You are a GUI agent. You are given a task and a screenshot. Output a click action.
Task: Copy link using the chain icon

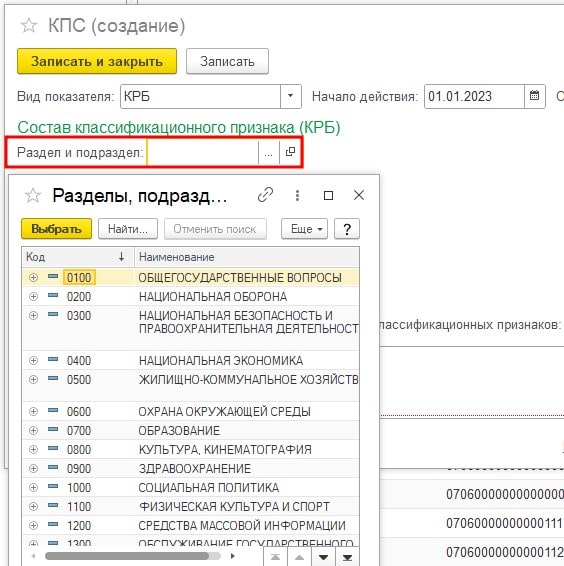265,195
